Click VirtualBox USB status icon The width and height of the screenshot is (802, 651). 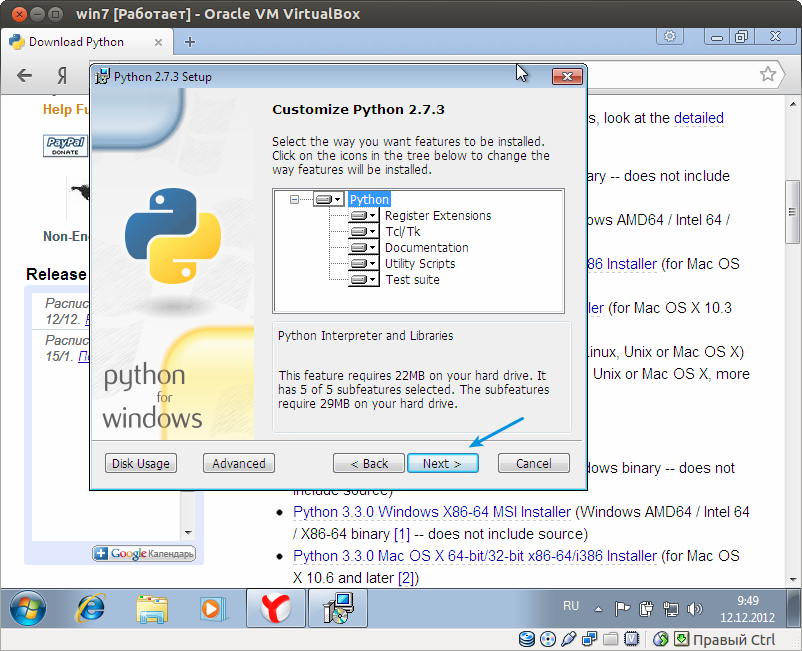[x=568, y=639]
